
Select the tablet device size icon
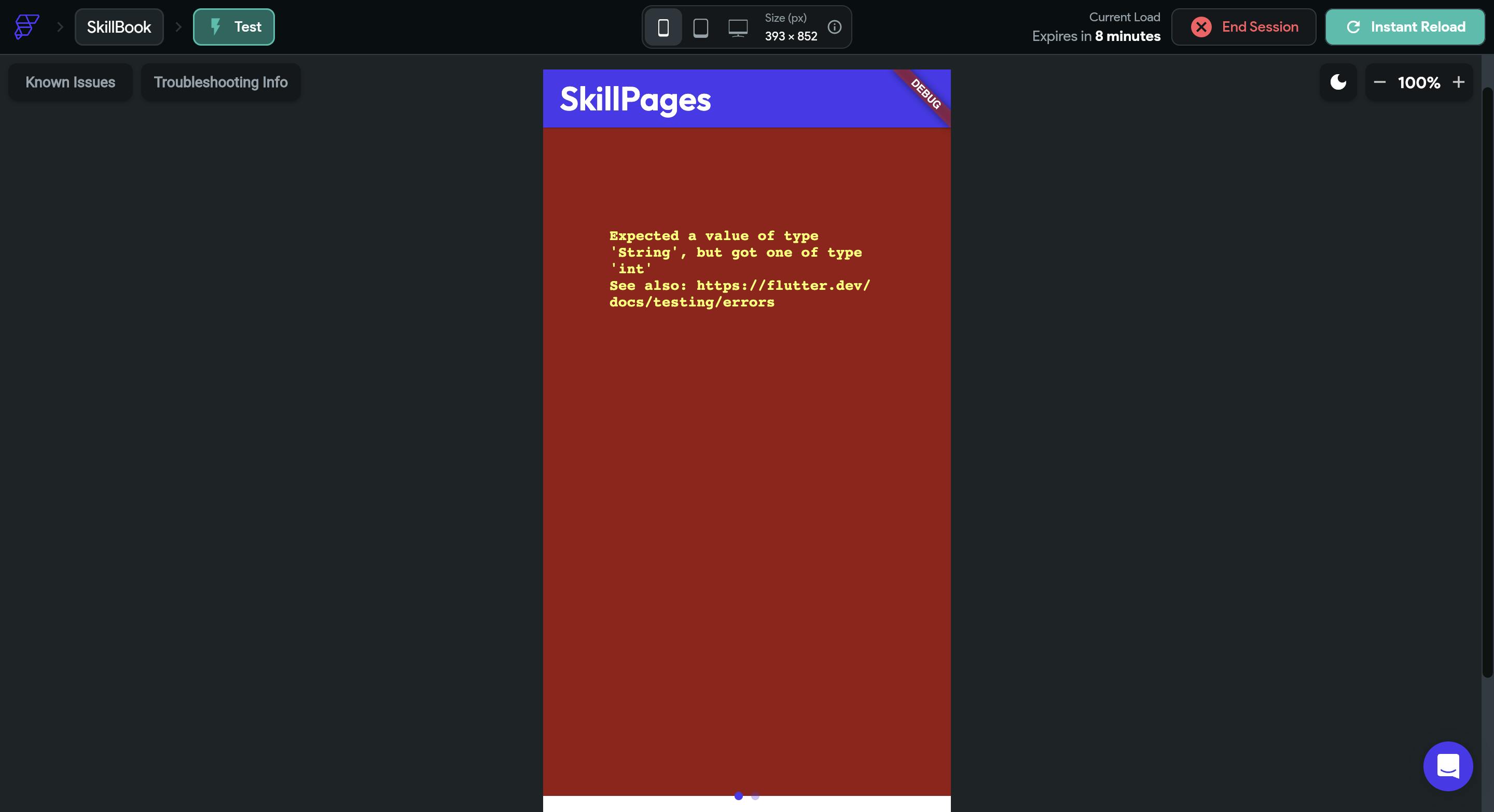[x=701, y=27]
